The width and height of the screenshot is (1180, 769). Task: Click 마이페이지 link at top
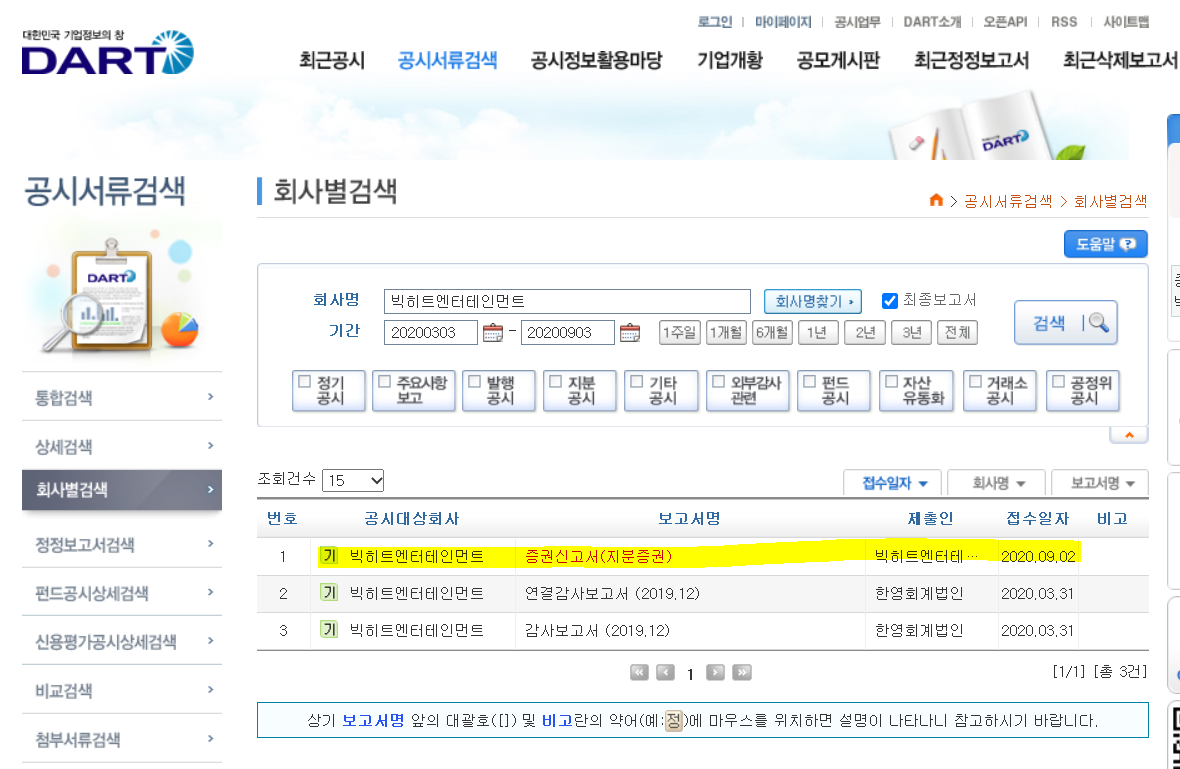point(783,22)
